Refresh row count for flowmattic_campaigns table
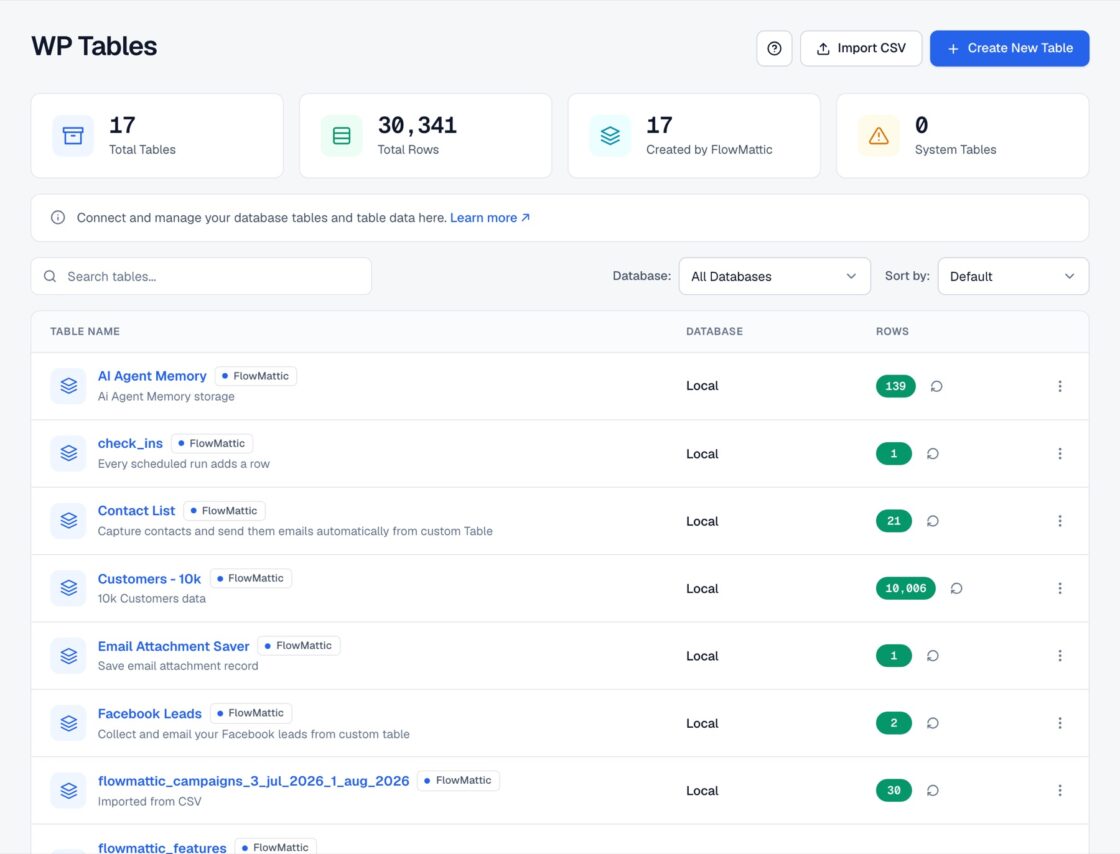 [933, 790]
